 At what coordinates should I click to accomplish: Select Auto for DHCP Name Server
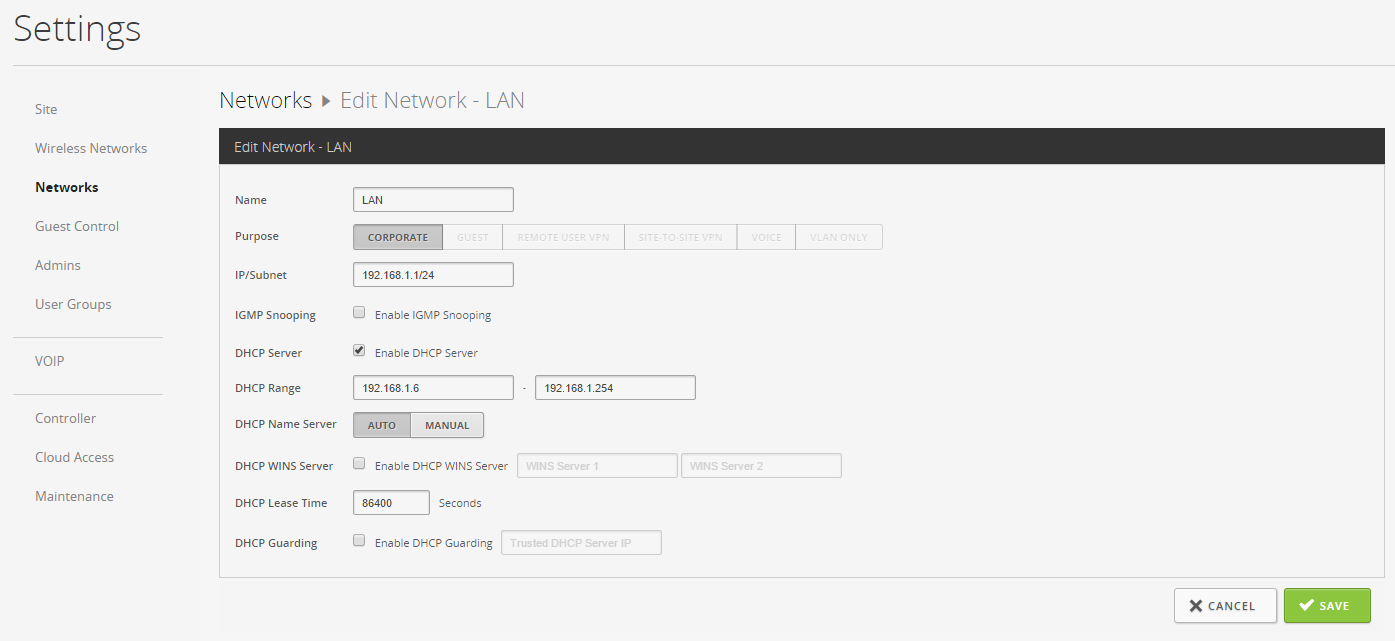(x=382, y=425)
